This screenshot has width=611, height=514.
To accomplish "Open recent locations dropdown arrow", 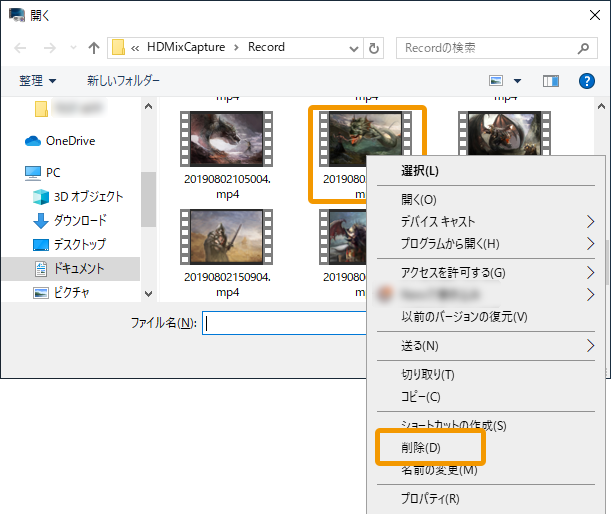I will click(x=73, y=48).
